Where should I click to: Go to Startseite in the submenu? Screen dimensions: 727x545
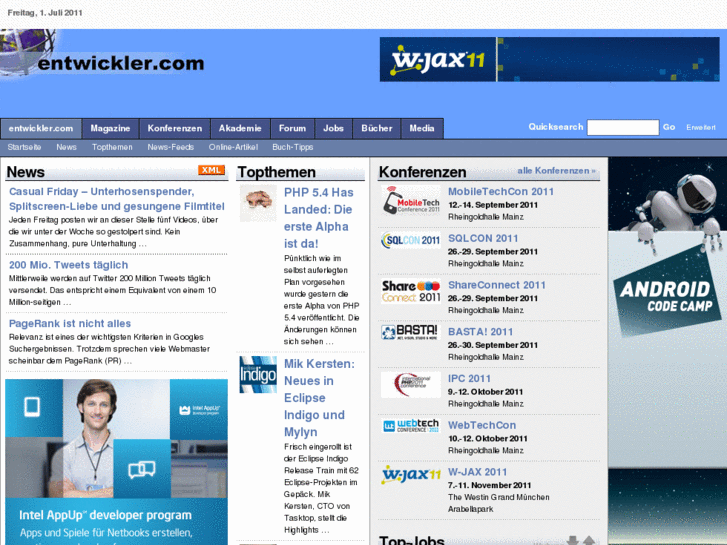pyautogui.click(x=24, y=147)
